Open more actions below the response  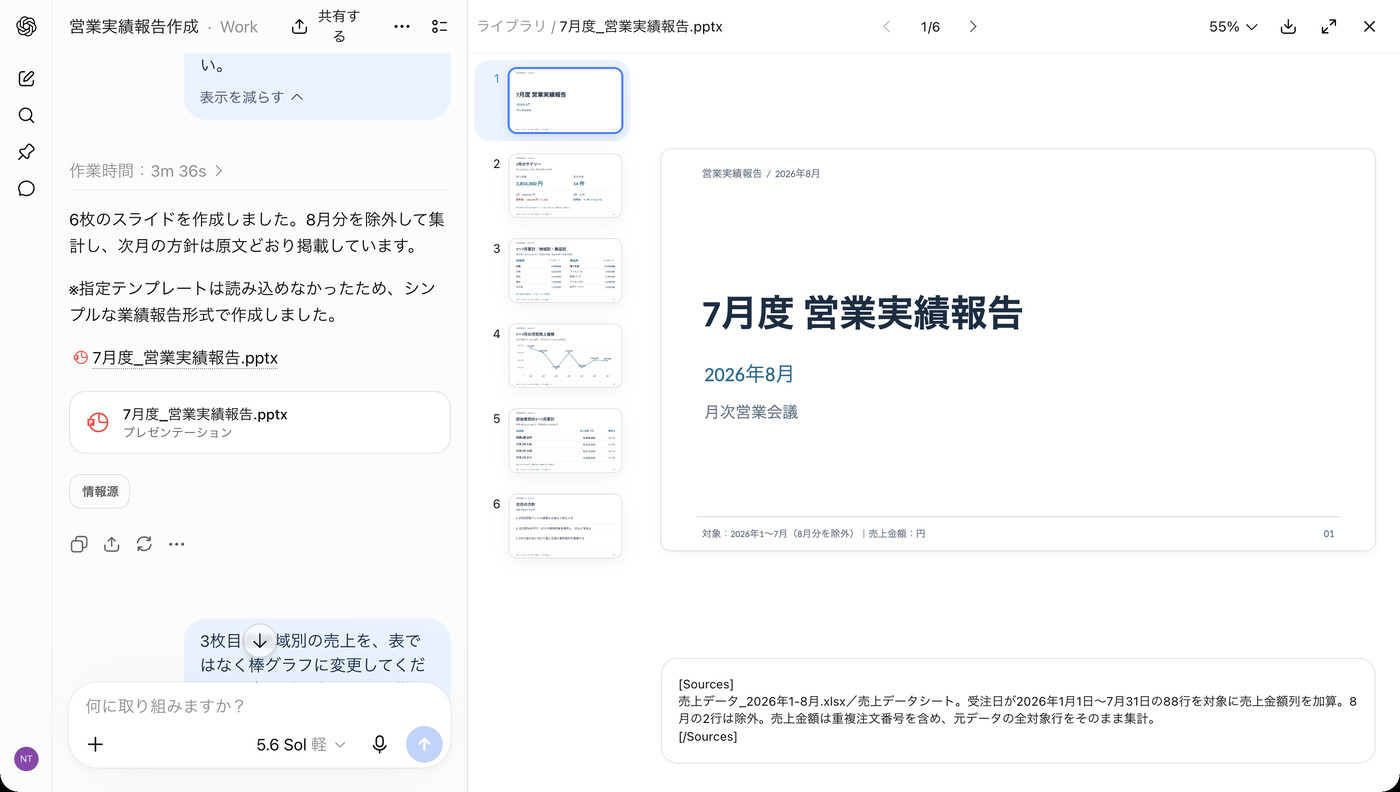coord(177,544)
